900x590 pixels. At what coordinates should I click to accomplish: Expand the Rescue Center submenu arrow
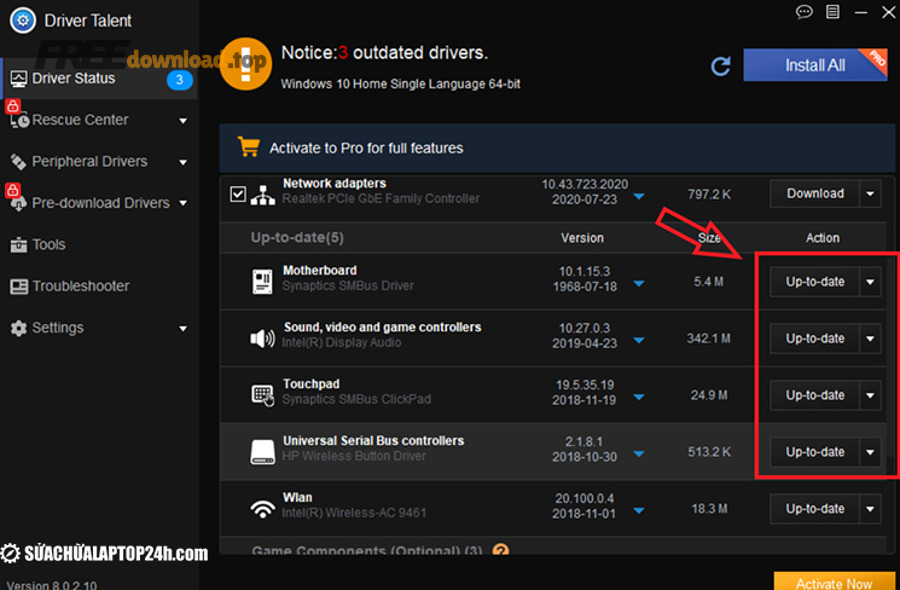coord(183,121)
